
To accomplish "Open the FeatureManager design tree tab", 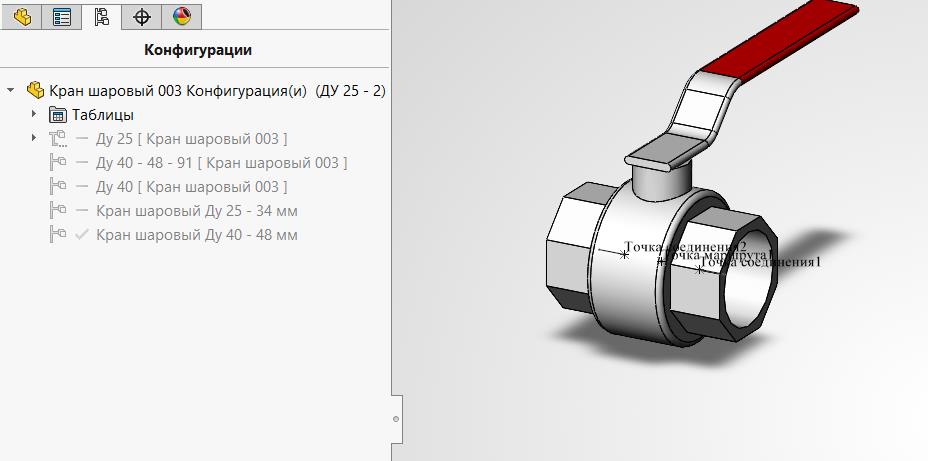I will (x=22, y=17).
